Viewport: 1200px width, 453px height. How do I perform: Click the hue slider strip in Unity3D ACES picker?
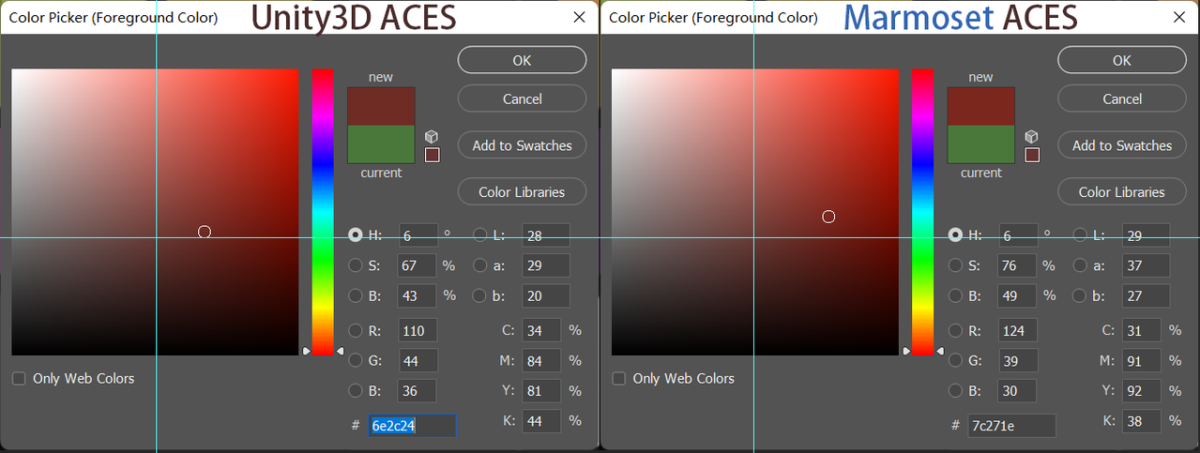pyautogui.click(x=322, y=212)
